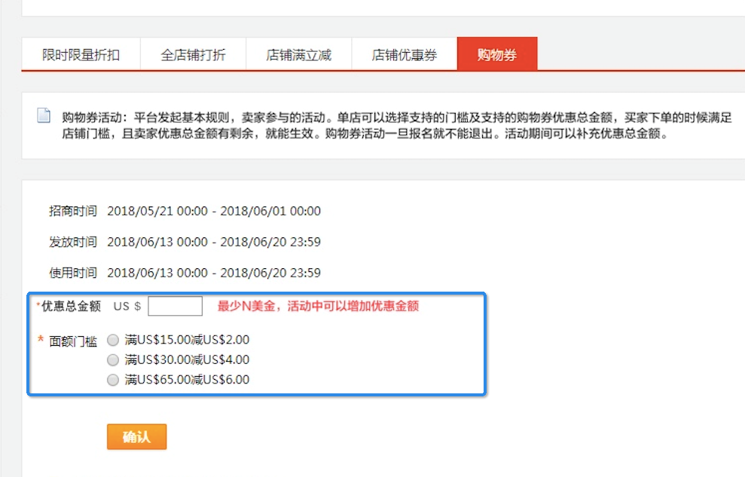Click the 购物券活动 description paragraph
The width and height of the screenshot is (745, 477).
pos(396,125)
